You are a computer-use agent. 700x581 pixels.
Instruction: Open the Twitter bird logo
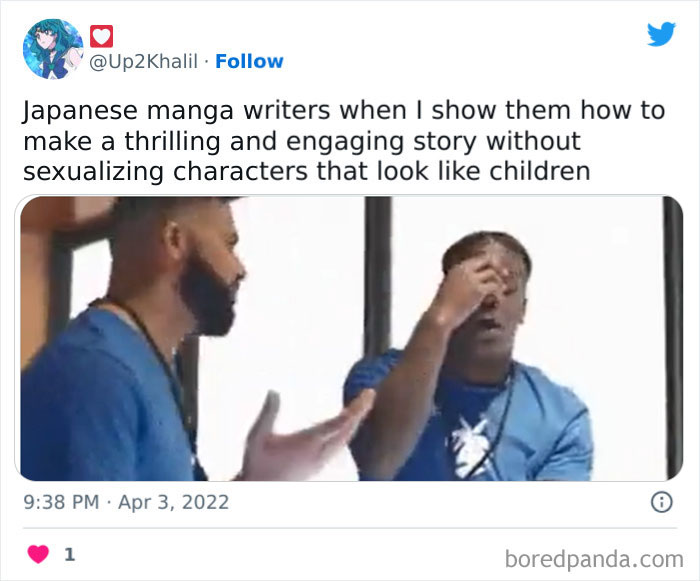(661, 33)
